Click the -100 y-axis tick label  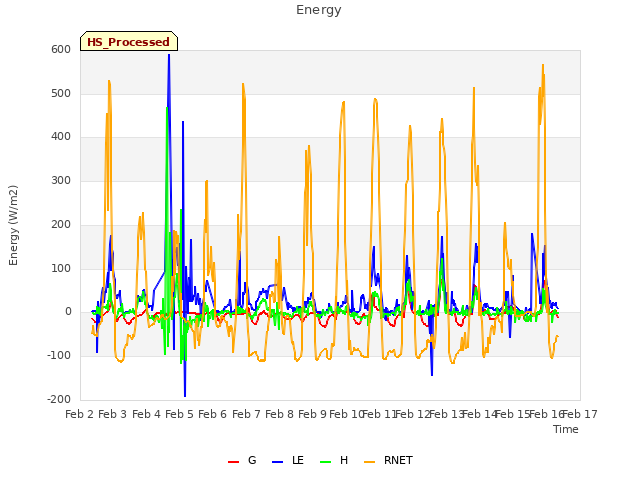tap(59, 356)
